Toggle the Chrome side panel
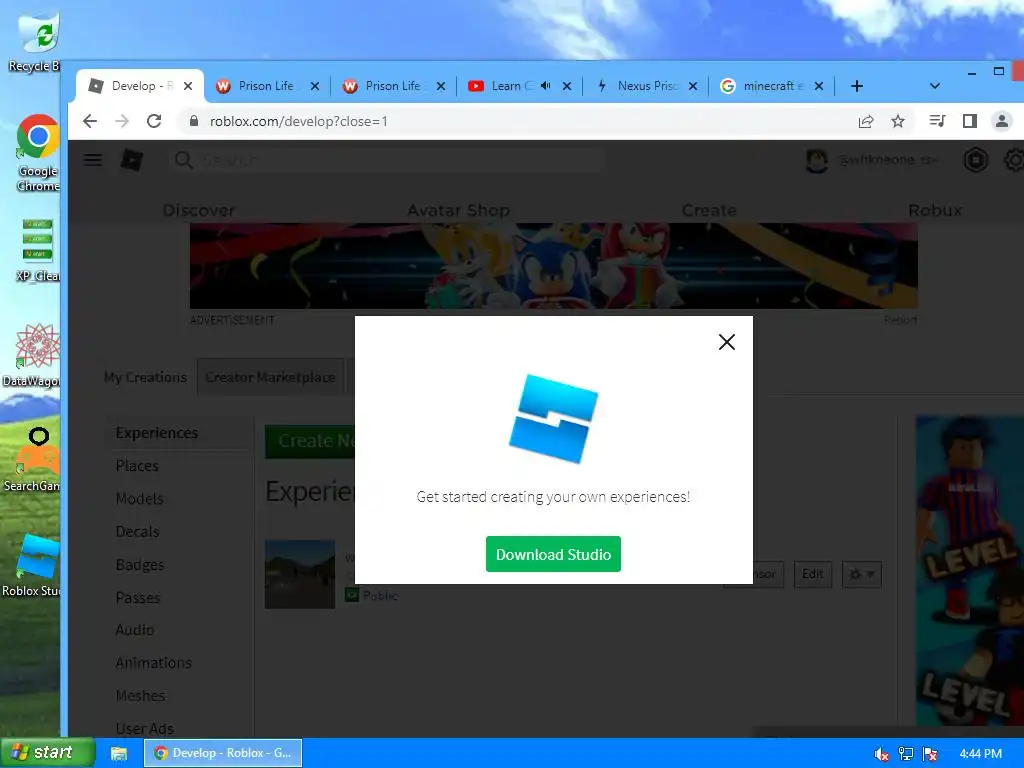Image resolution: width=1024 pixels, height=768 pixels. click(970, 121)
